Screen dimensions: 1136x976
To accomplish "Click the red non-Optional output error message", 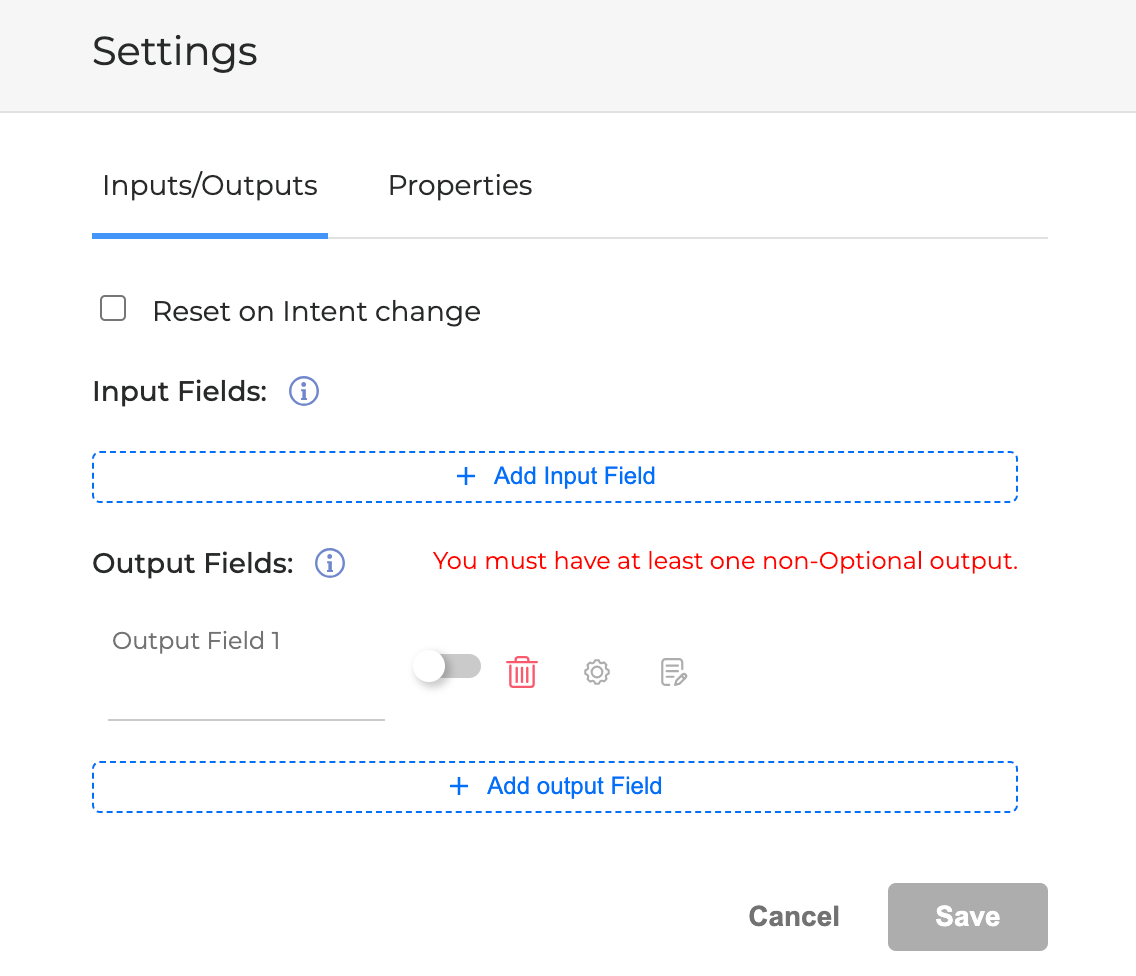I will coord(725,561).
